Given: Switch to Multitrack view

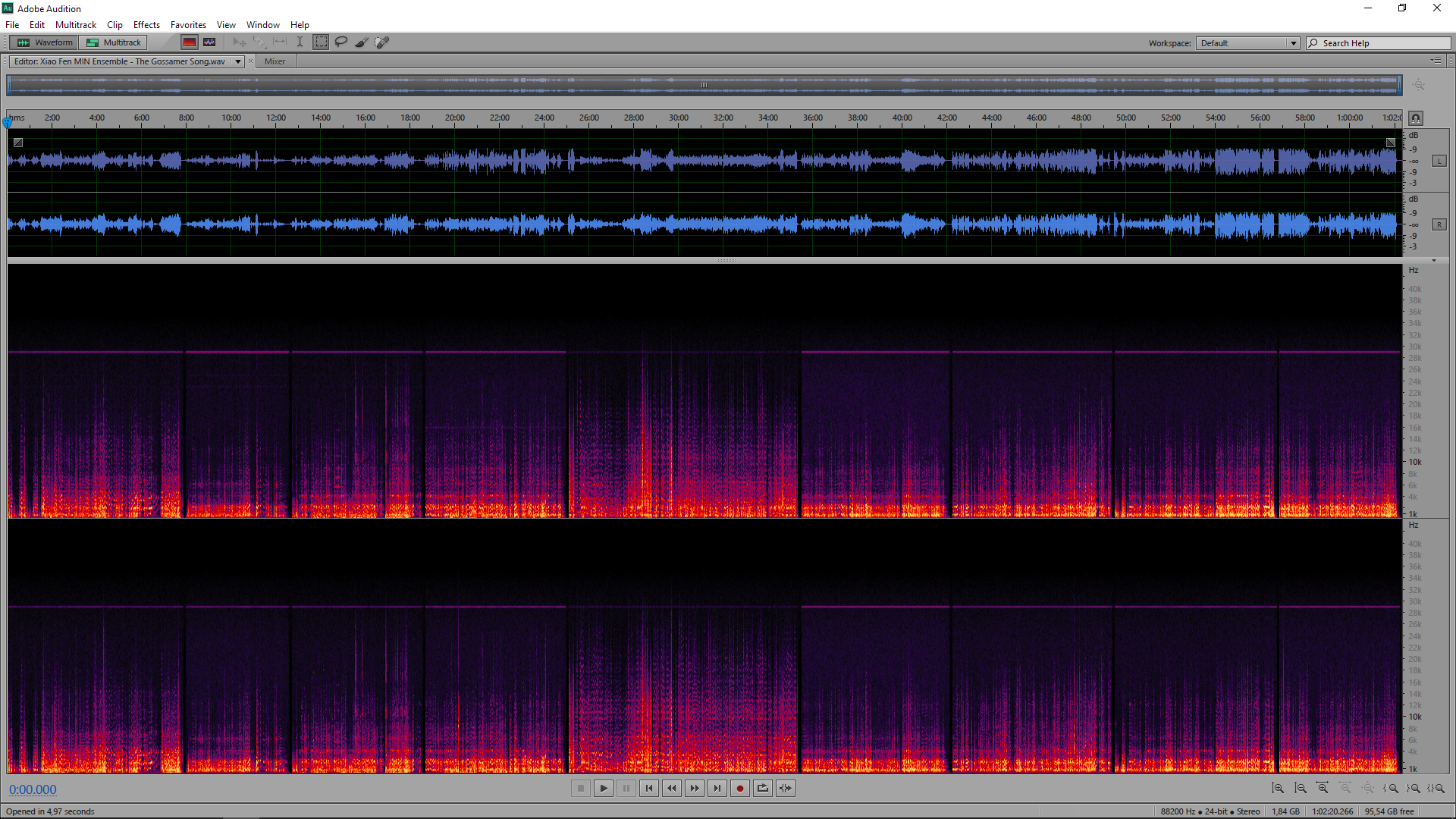Looking at the screenshot, I should pyautogui.click(x=114, y=42).
